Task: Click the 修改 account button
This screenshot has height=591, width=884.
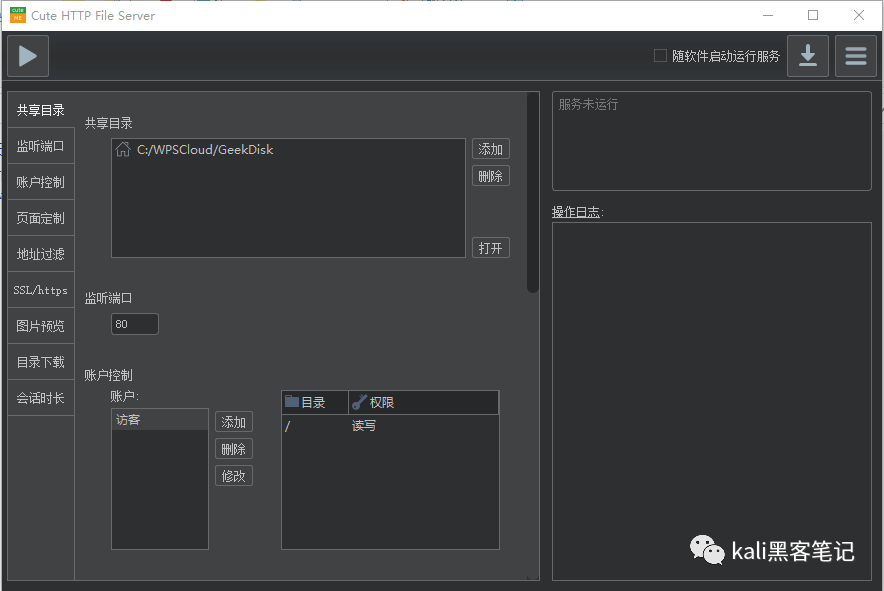Action: click(x=233, y=476)
